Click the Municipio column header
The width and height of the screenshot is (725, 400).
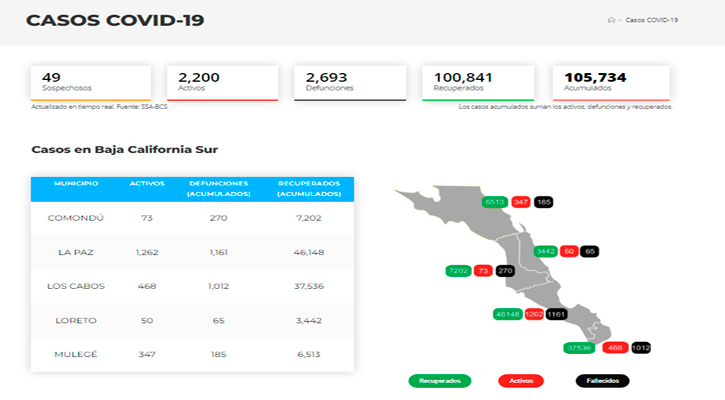(76, 184)
